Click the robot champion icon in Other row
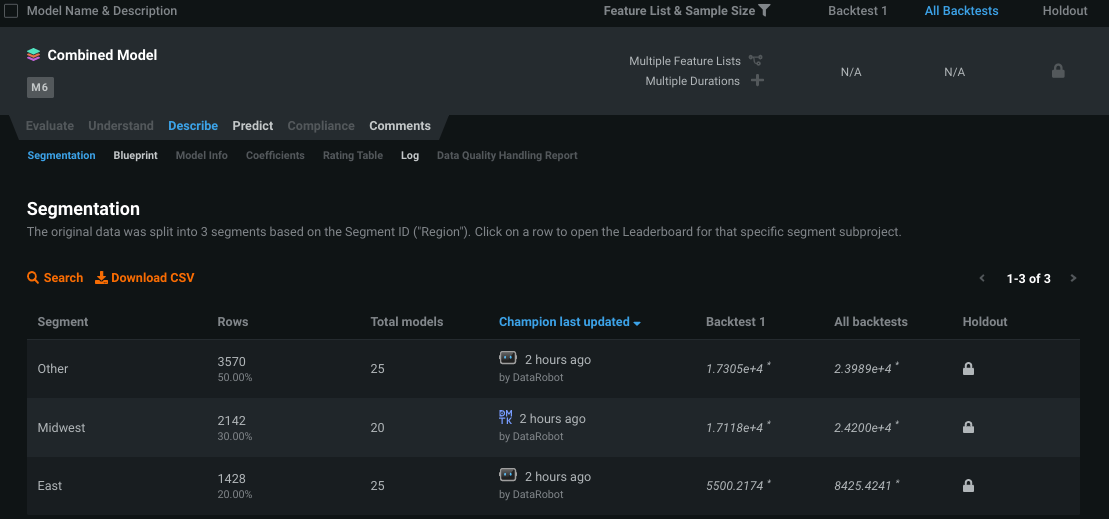Image resolution: width=1109 pixels, height=519 pixels. tap(508, 358)
